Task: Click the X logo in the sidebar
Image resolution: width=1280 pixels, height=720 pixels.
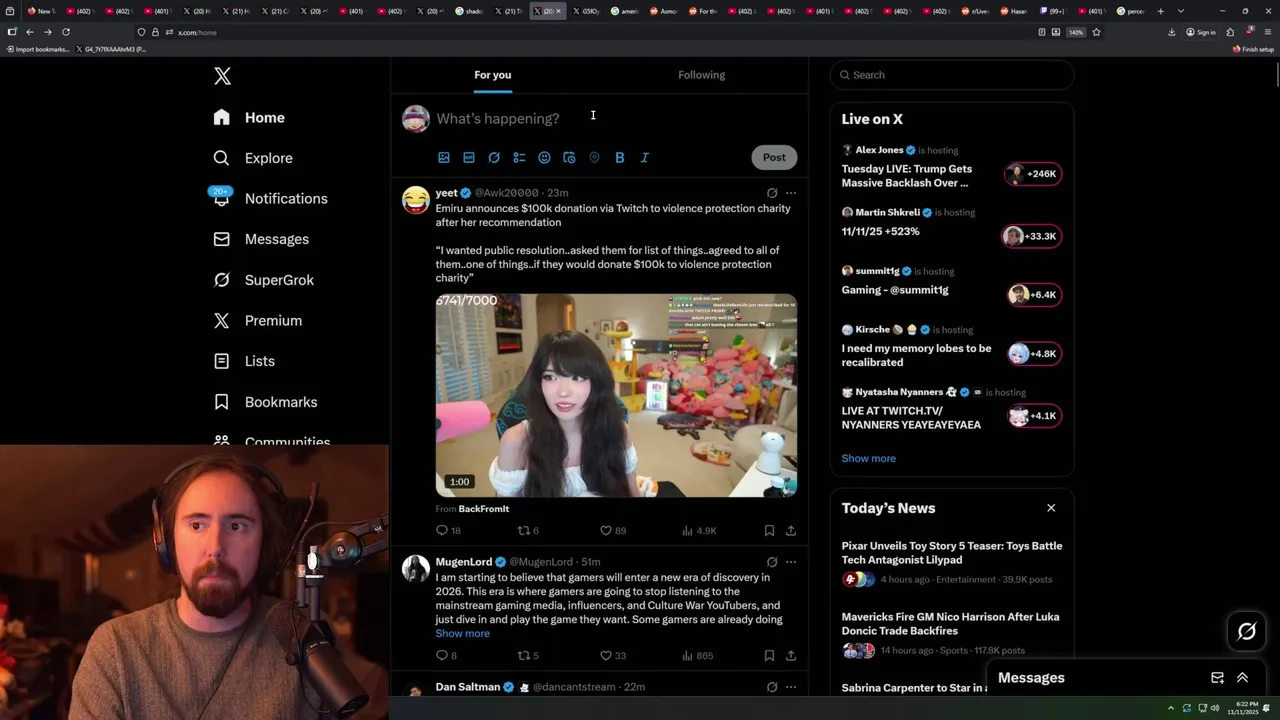Action: tap(222, 76)
